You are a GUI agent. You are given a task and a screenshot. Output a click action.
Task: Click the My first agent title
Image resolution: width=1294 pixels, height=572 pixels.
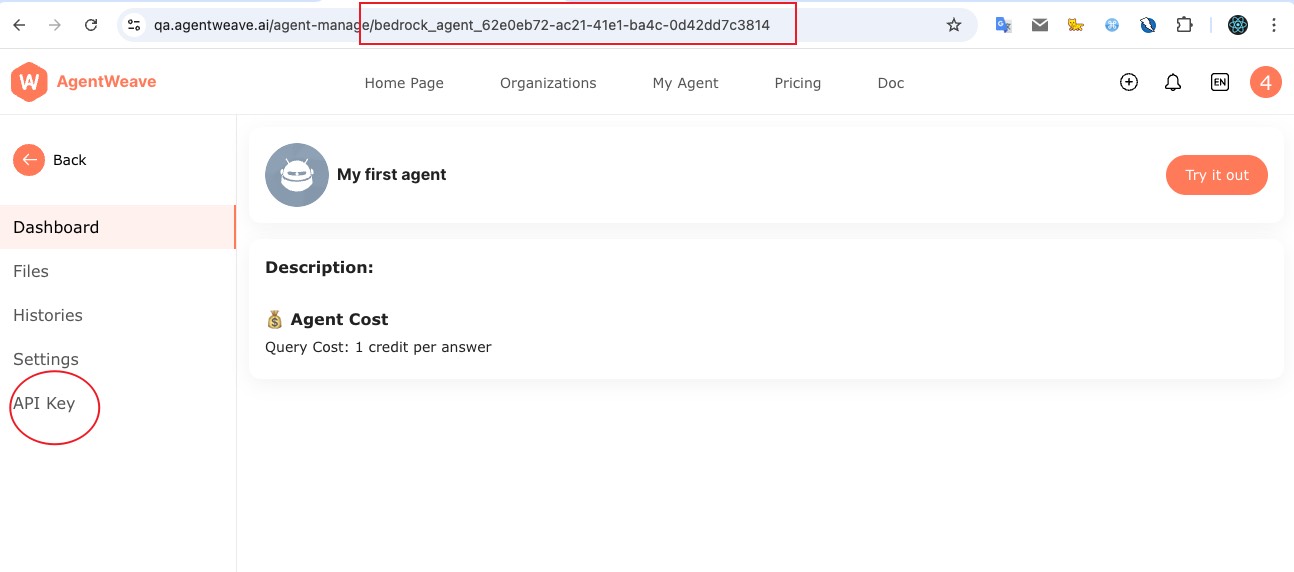click(392, 175)
